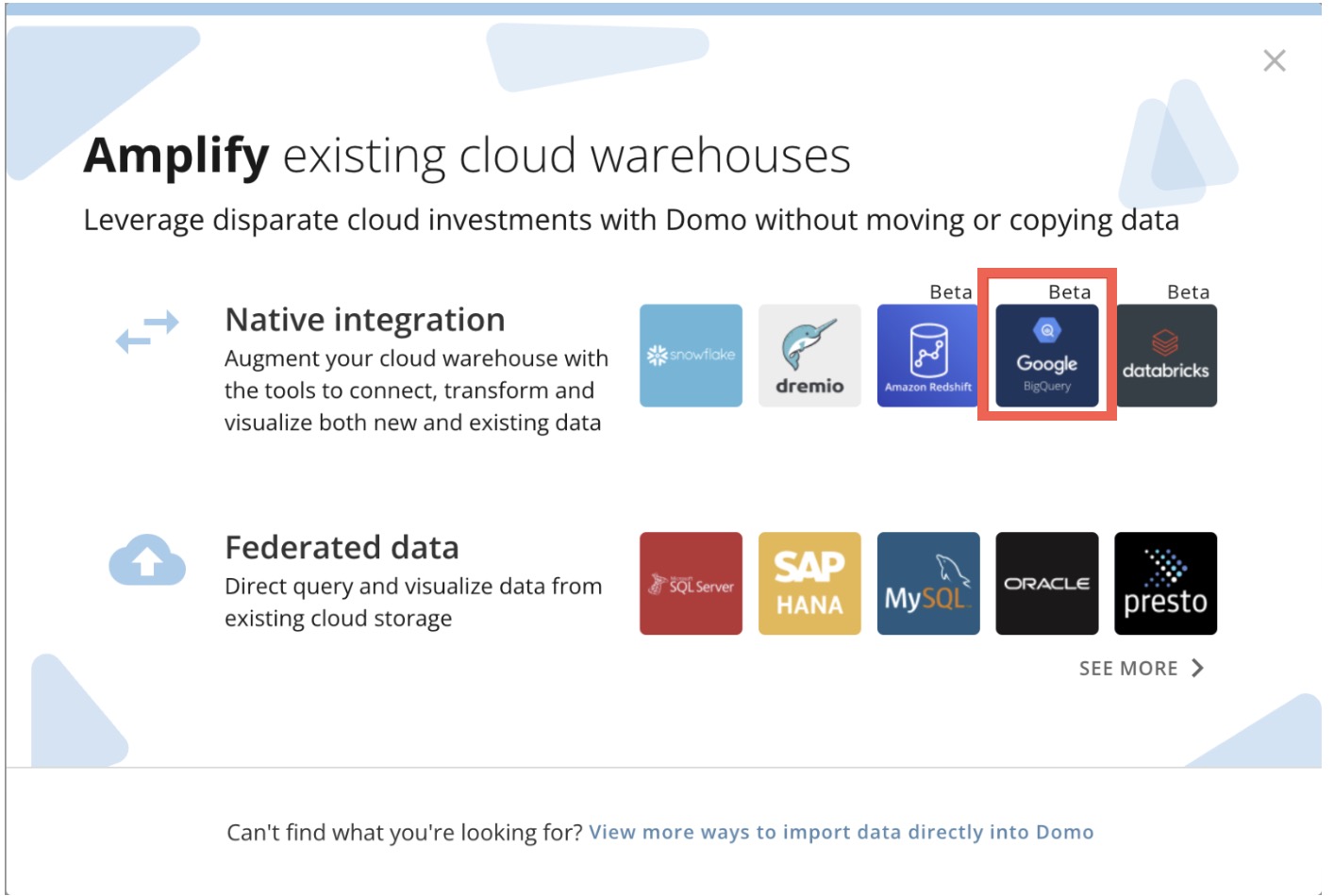Select the Snowflake connector tile
This screenshot has width=1334, height=896.
690,355
